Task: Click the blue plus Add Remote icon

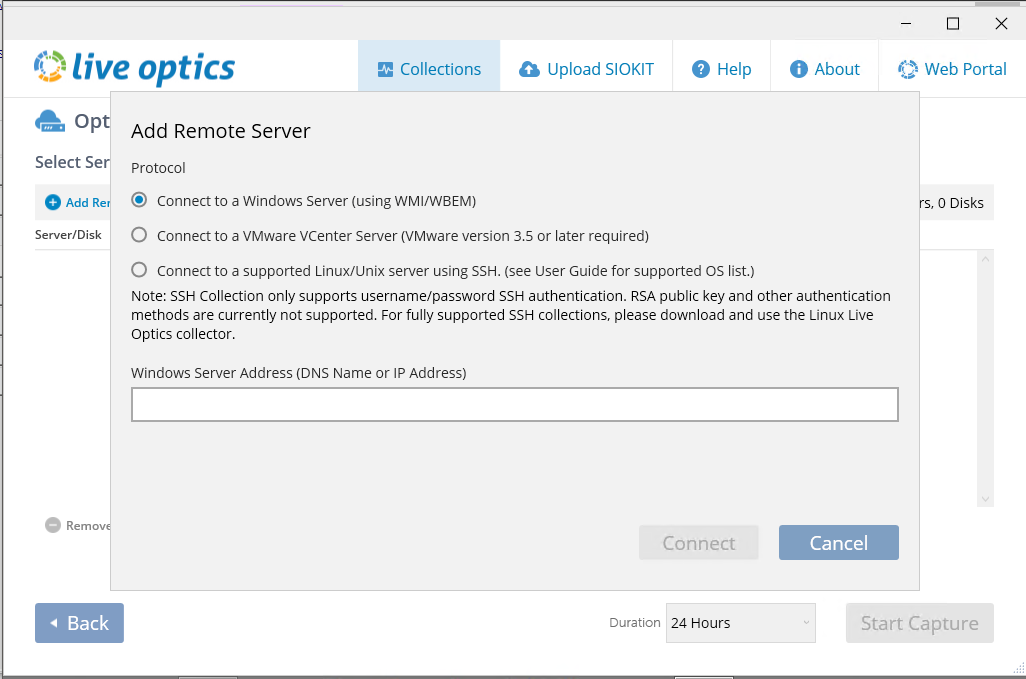Action: 53,203
